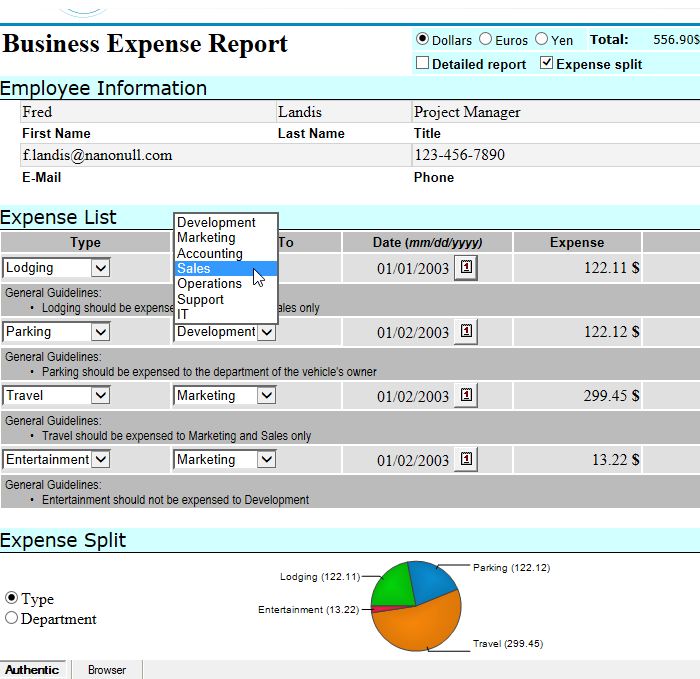Click the e-mail field f.landis@nanonull.com
This screenshot has height=679, width=700.
tap(97, 155)
